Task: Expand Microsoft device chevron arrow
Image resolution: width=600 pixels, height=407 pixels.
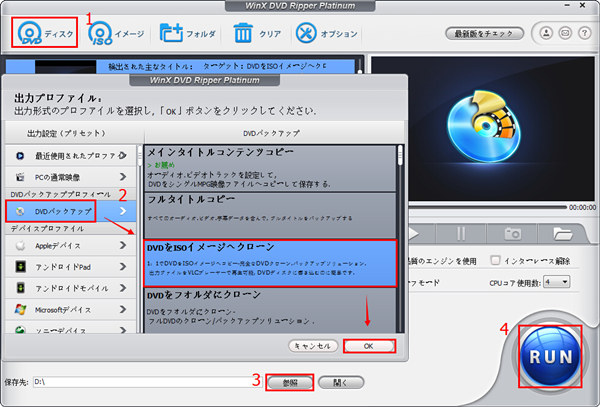Action: [123, 309]
